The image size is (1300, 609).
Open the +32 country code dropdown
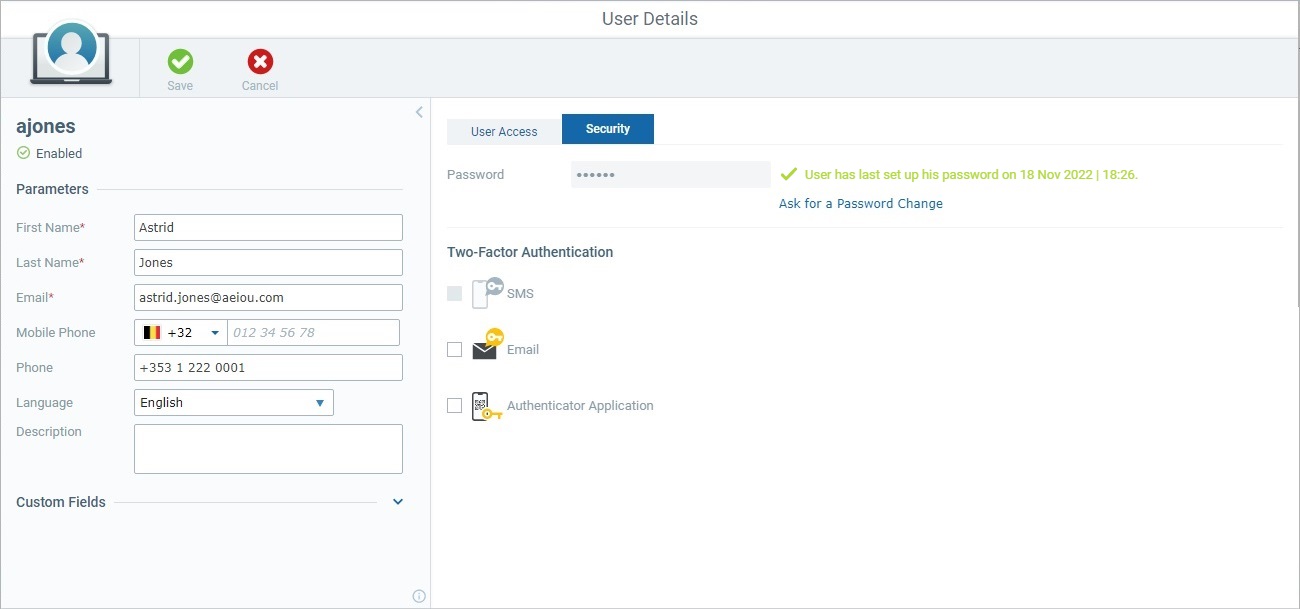coord(180,332)
